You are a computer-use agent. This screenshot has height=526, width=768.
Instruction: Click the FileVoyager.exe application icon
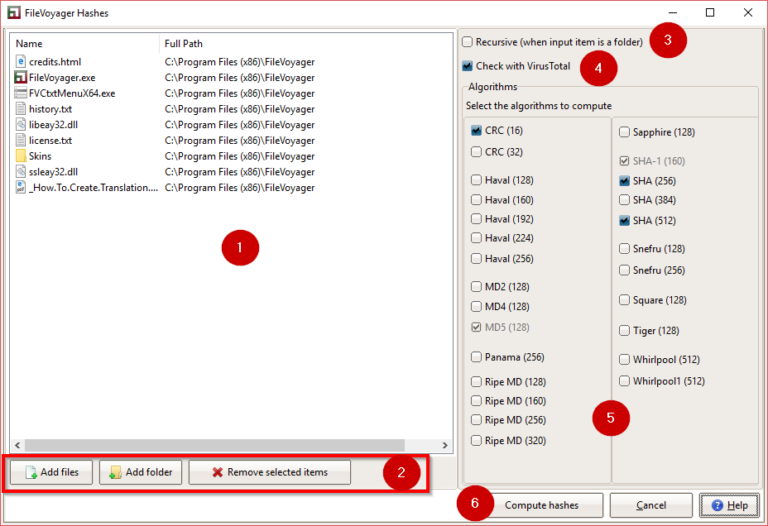[x=21, y=77]
